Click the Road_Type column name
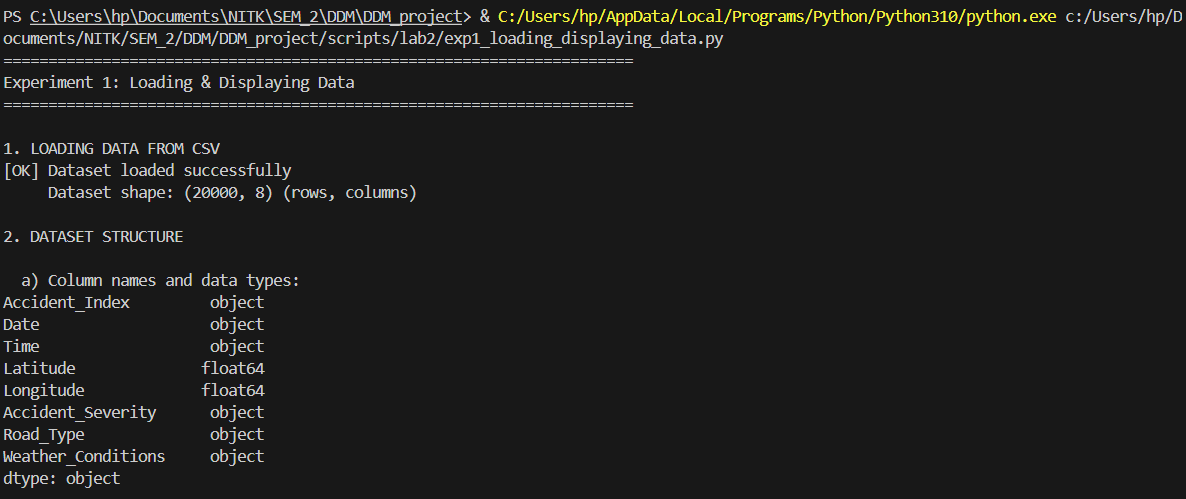The height and width of the screenshot is (499, 1186). coord(44,435)
